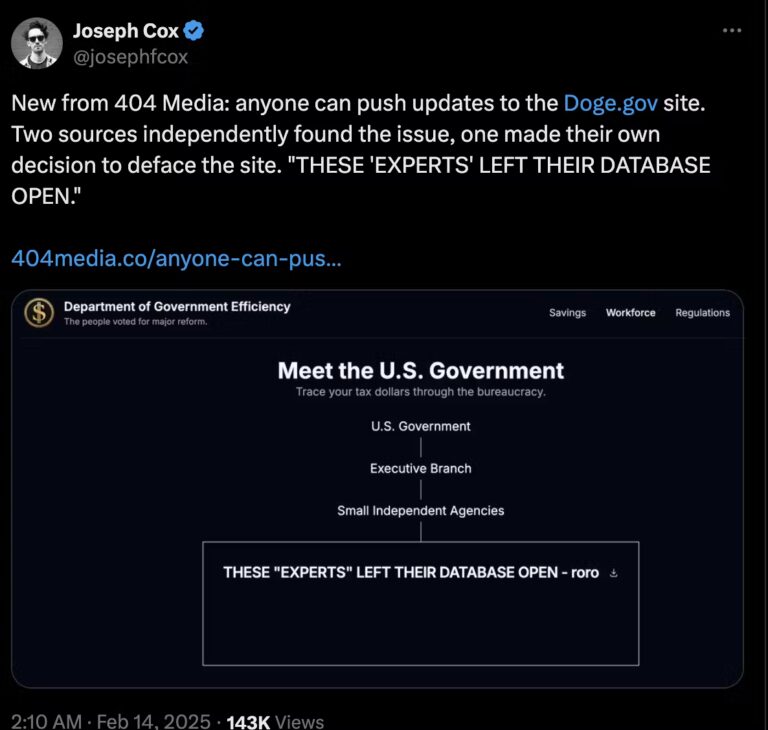Image resolution: width=768 pixels, height=730 pixels.
Task: Expand the Small Independent Agencies node
Action: pos(420,510)
